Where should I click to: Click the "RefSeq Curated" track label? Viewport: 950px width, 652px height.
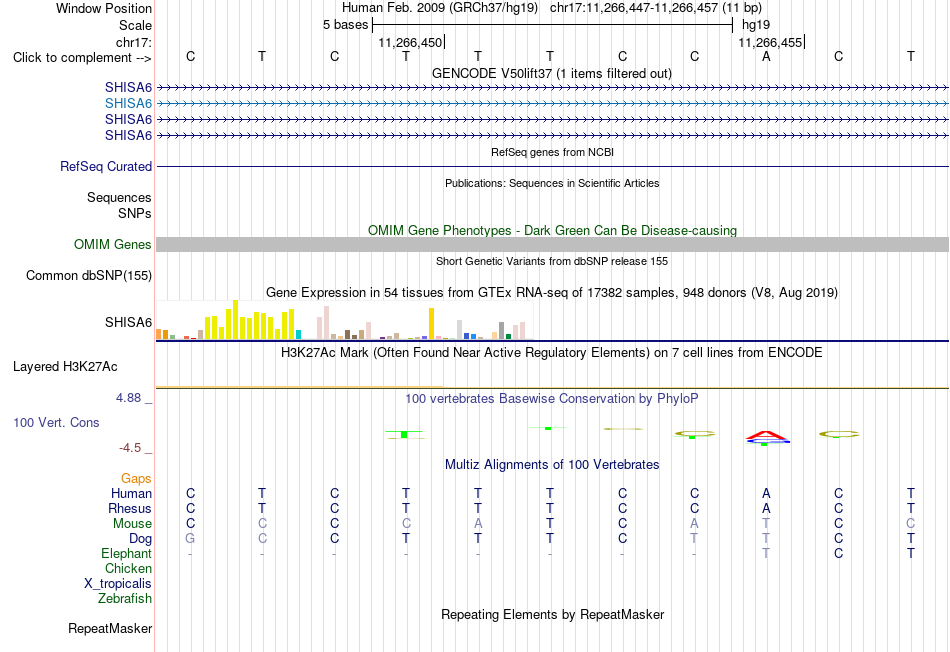click(x=105, y=166)
